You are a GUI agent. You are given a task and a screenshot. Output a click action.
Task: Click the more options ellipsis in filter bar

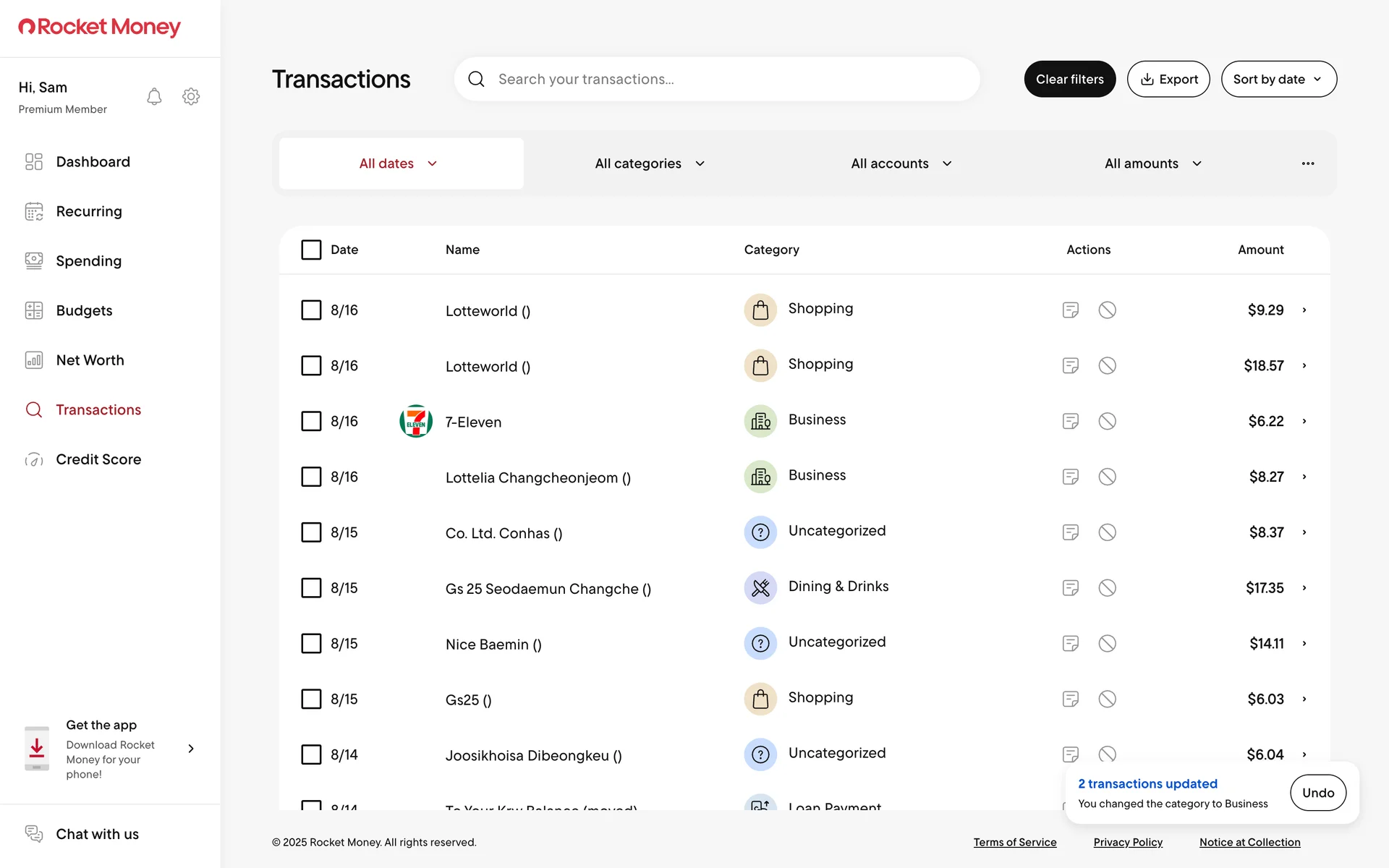pos(1307,163)
